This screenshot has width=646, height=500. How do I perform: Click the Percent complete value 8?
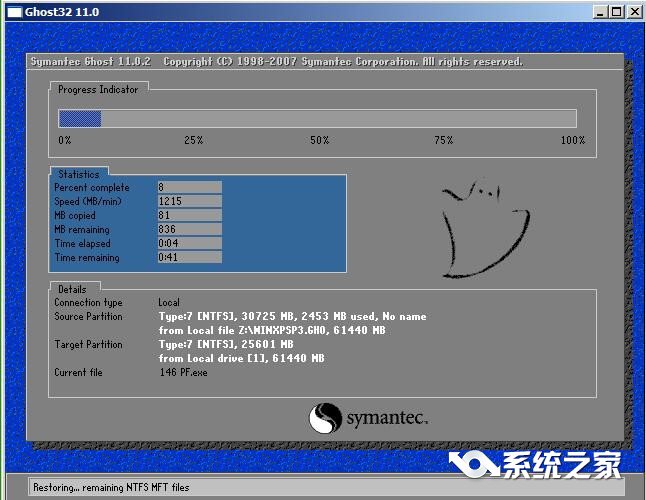190,187
